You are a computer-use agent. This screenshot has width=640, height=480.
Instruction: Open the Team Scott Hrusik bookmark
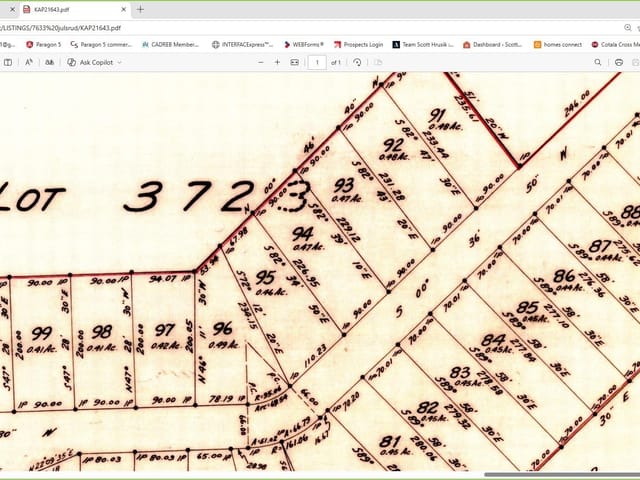click(423, 44)
